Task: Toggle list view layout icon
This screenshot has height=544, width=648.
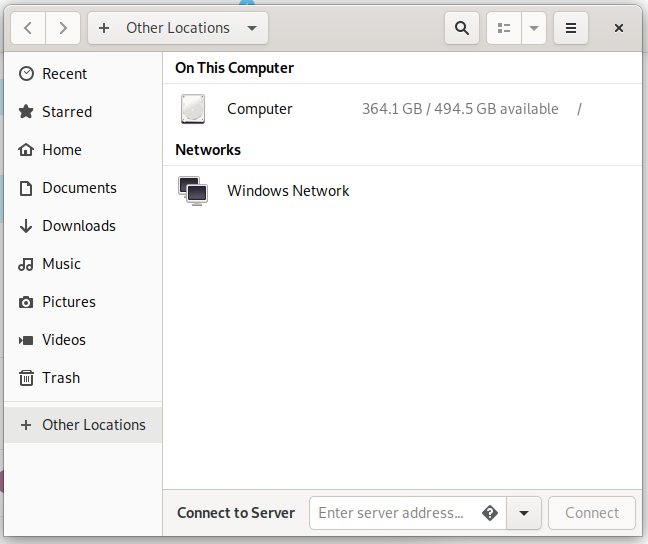Action: pyautogui.click(x=504, y=28)
